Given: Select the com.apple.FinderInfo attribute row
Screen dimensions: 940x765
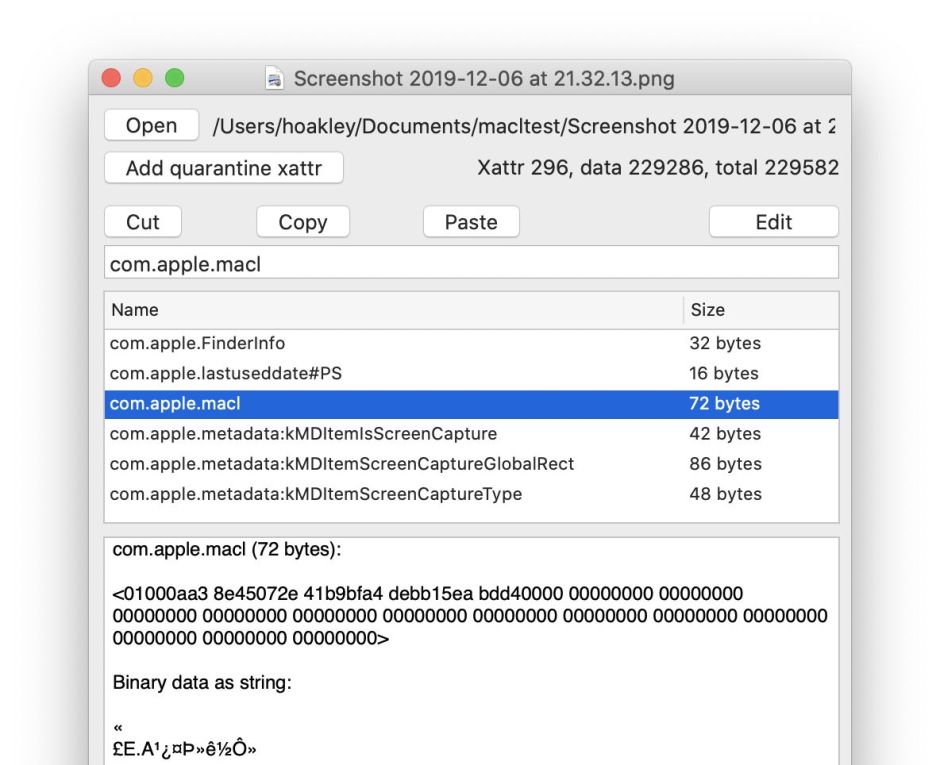Looking at the screenshot, I should pos(300,342).
